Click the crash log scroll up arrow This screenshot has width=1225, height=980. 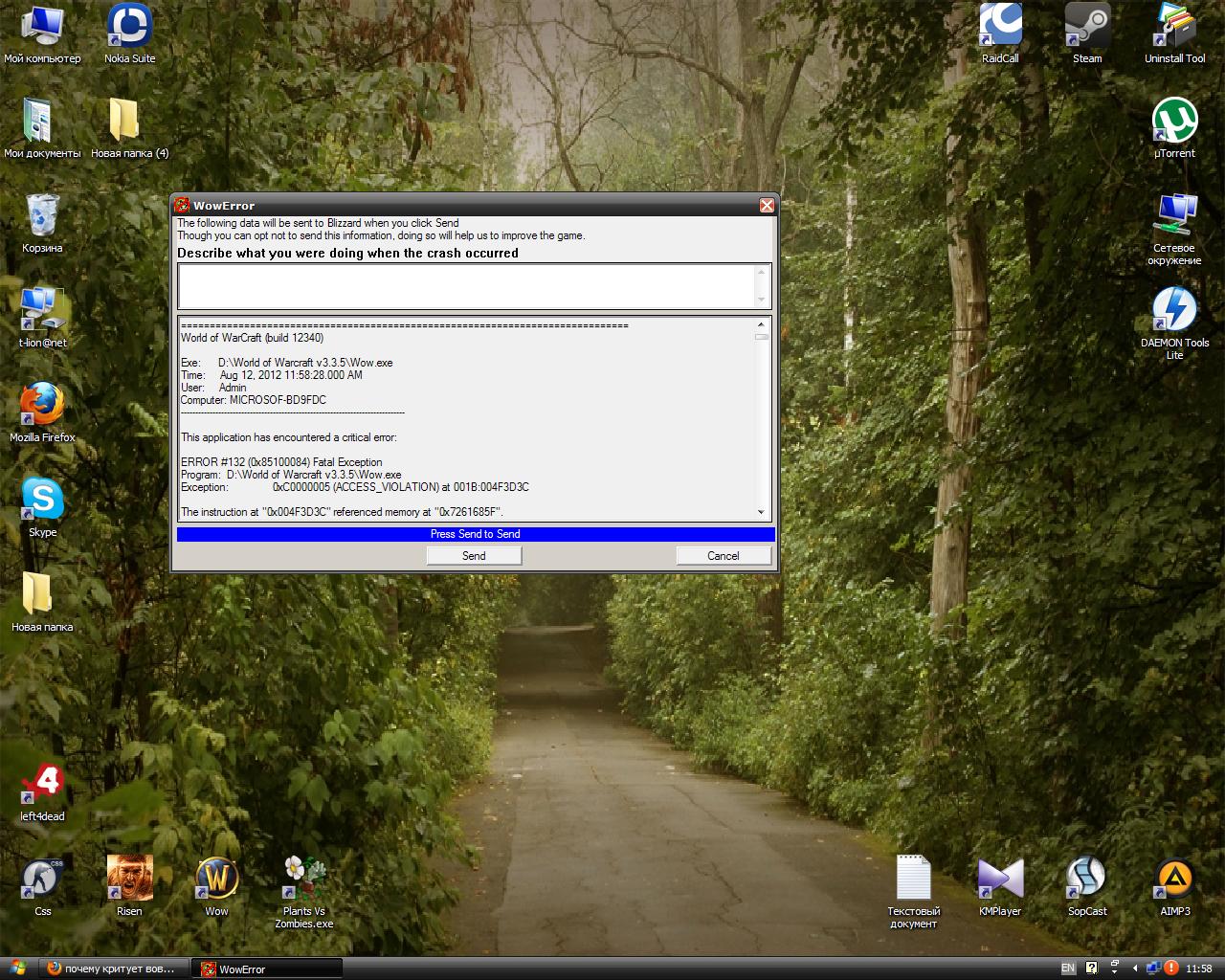pyautogui.click(x=762, y=324)
